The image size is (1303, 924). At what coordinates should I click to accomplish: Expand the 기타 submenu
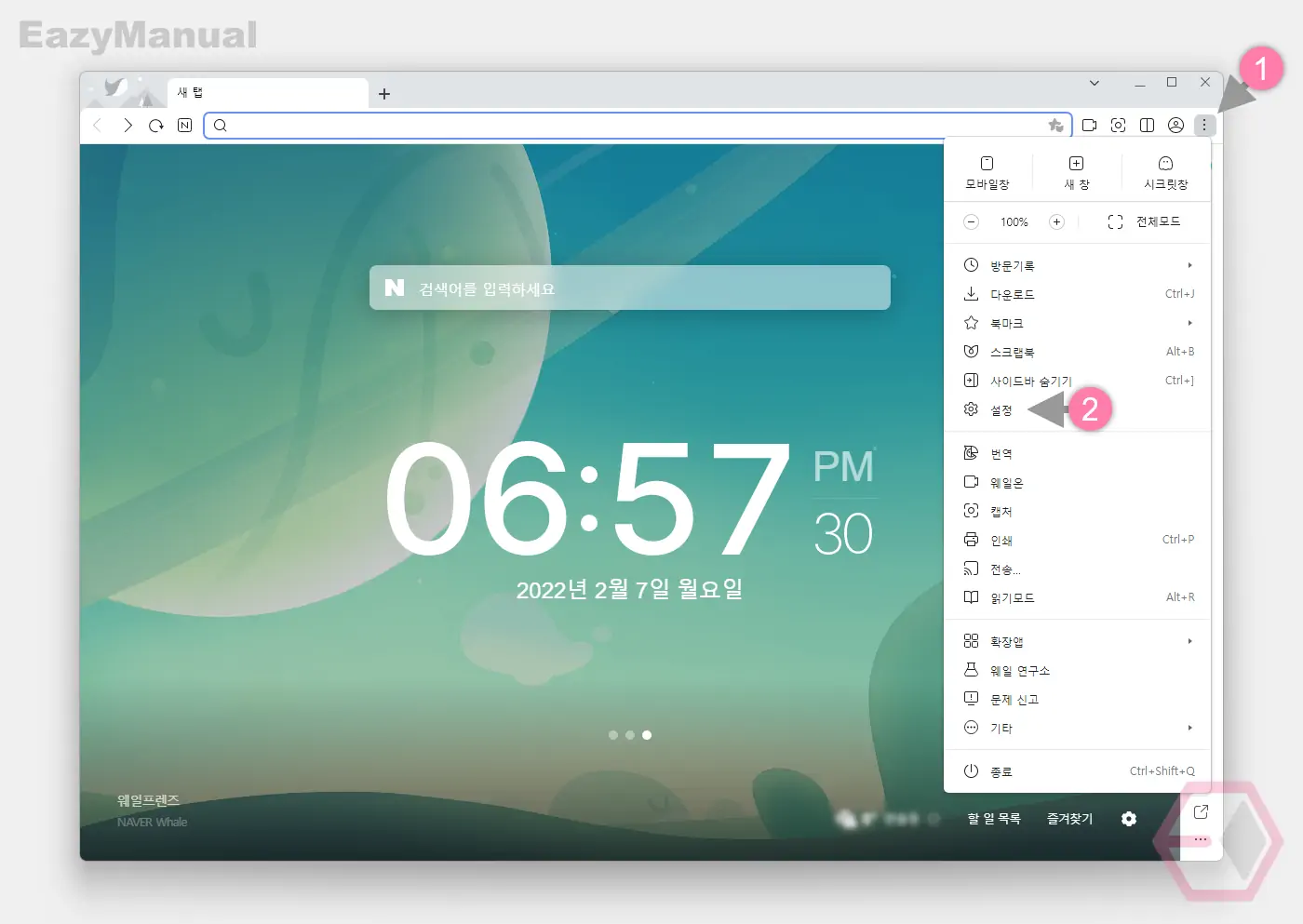point(1078,729)
